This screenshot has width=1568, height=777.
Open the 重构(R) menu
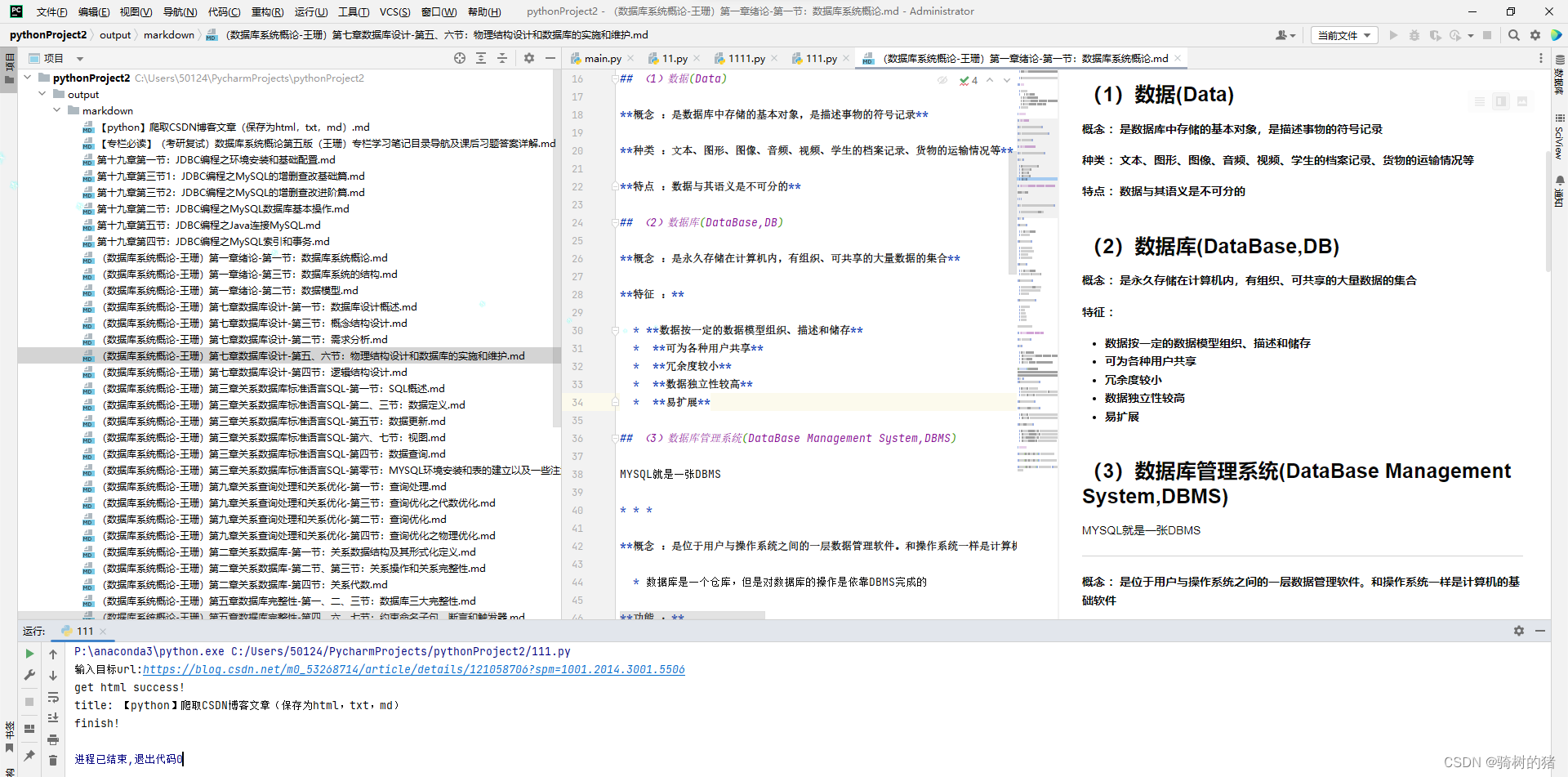tap(267, 11)
